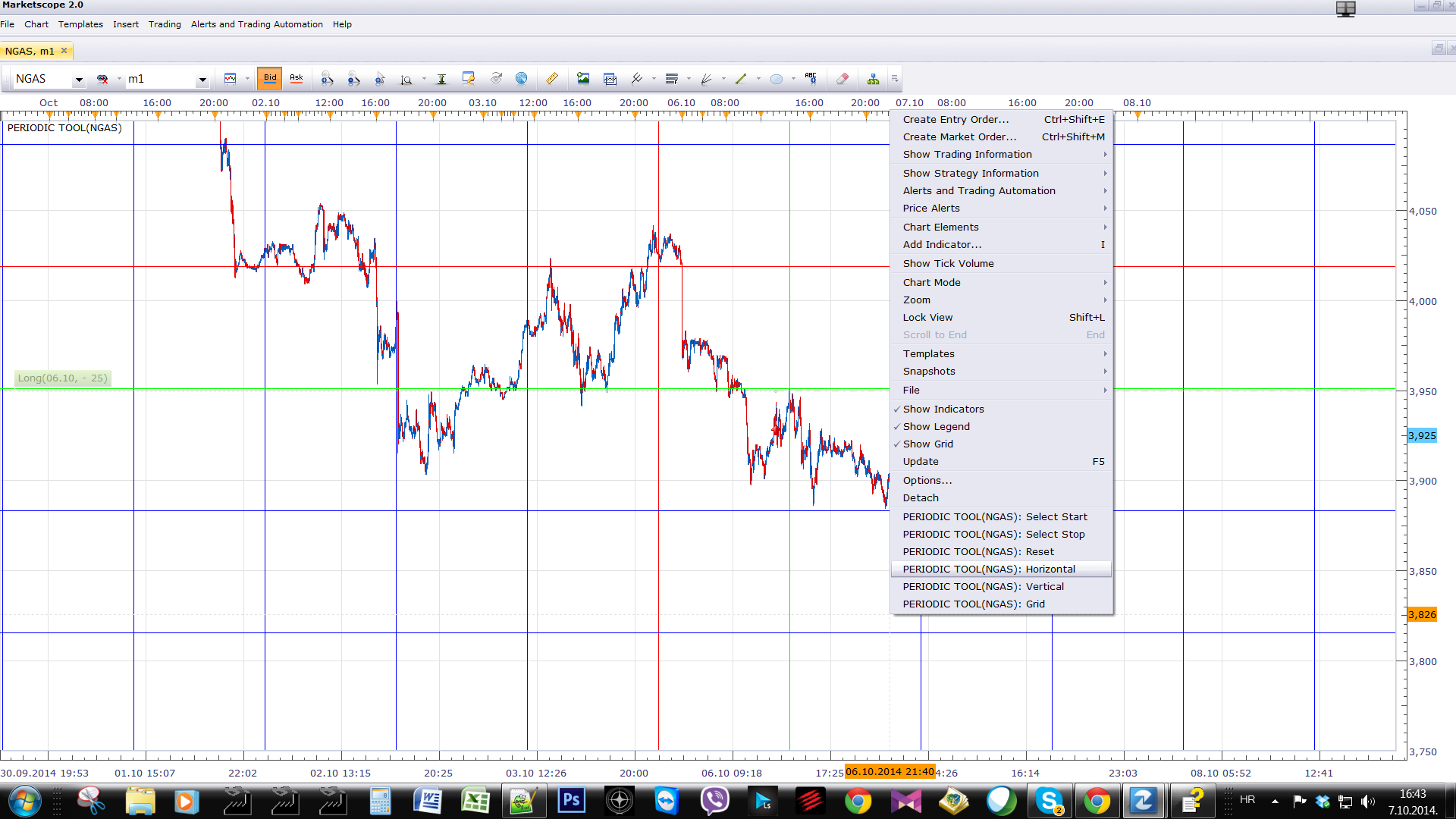Select the eraser tool
This screenshot has width=1456, height=819.
click(x=843, y=78)
